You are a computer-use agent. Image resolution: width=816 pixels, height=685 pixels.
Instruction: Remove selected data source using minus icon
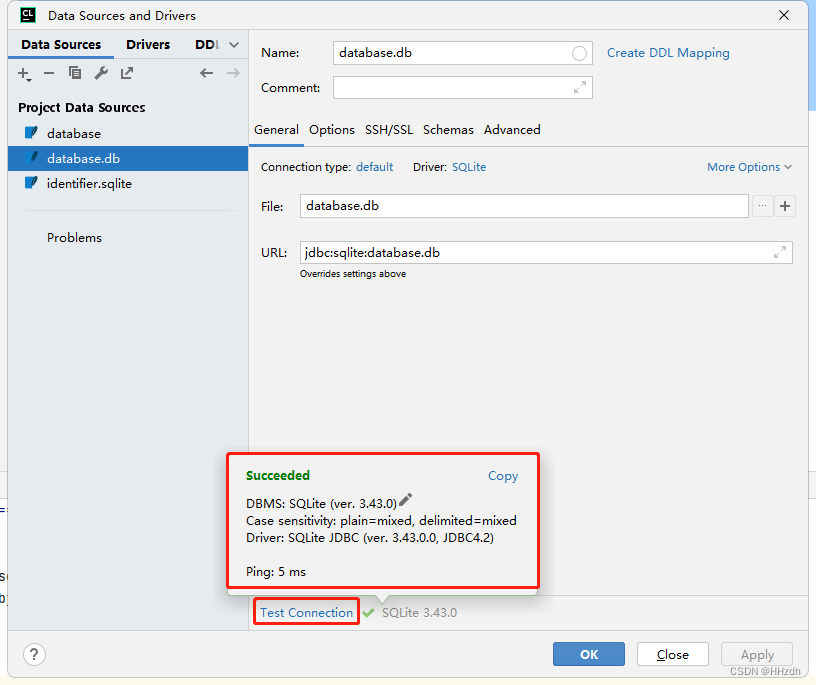(x=48, y=73)
